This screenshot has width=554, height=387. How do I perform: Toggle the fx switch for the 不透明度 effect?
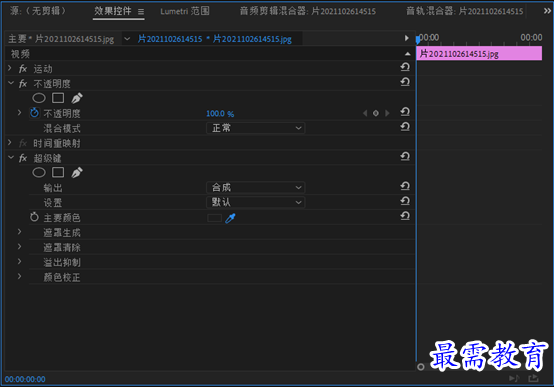coord(23,83)
